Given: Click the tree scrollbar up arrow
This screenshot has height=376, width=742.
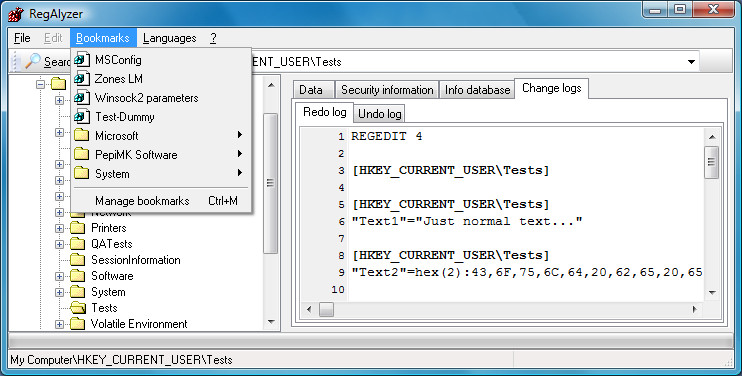Looking at the screenshot, I should pos(271,86).
